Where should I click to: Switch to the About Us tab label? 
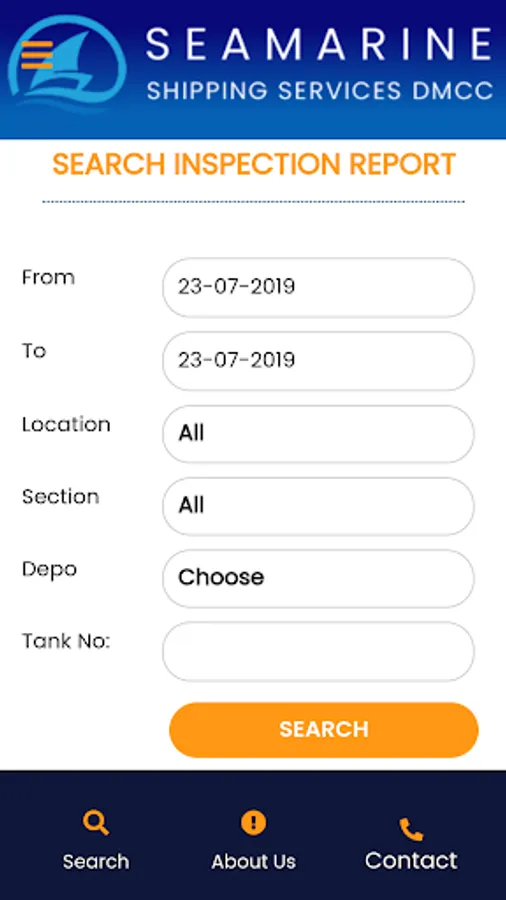pyautogui.click(x=254, y=862)
